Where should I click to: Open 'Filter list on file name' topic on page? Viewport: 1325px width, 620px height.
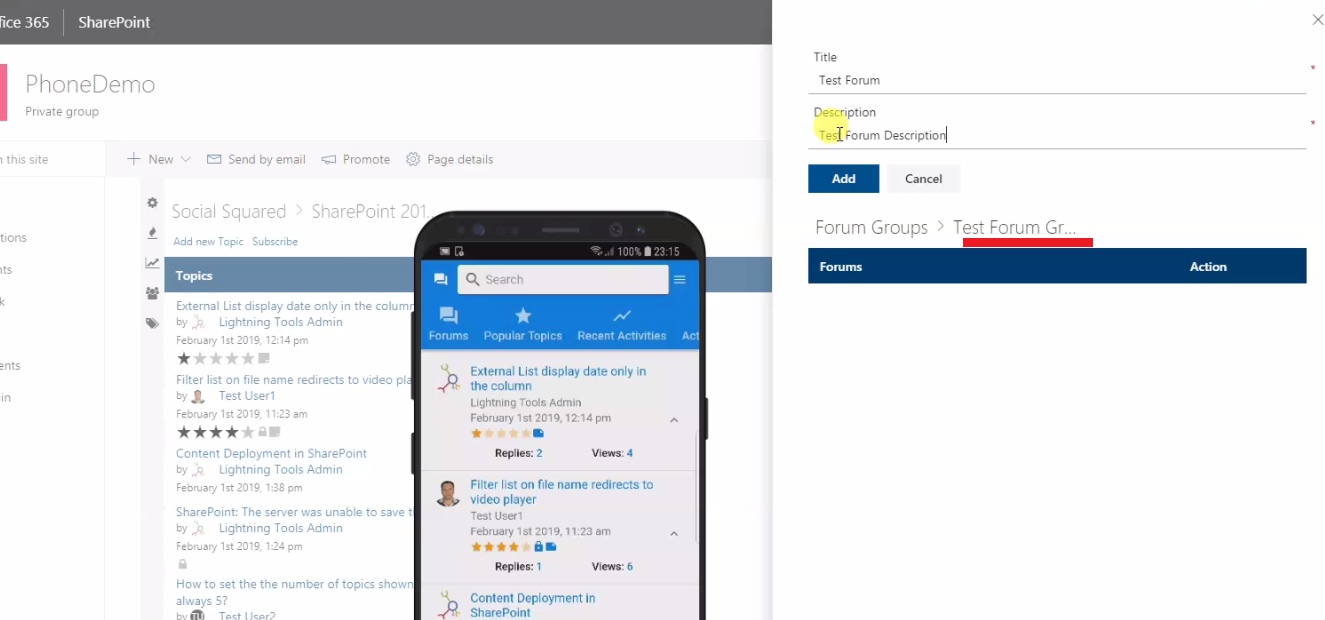294,380
